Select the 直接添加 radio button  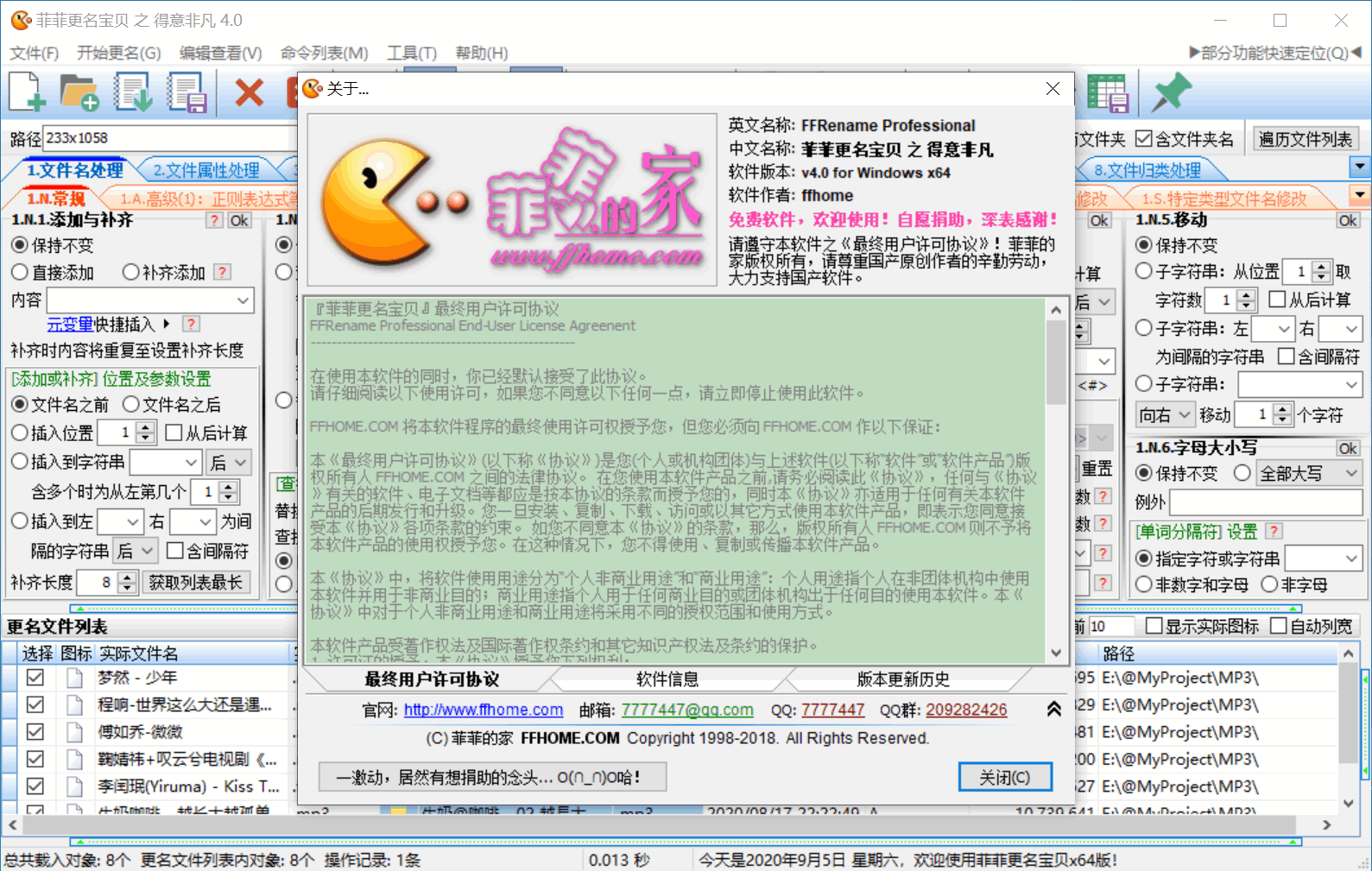point(20,273)
